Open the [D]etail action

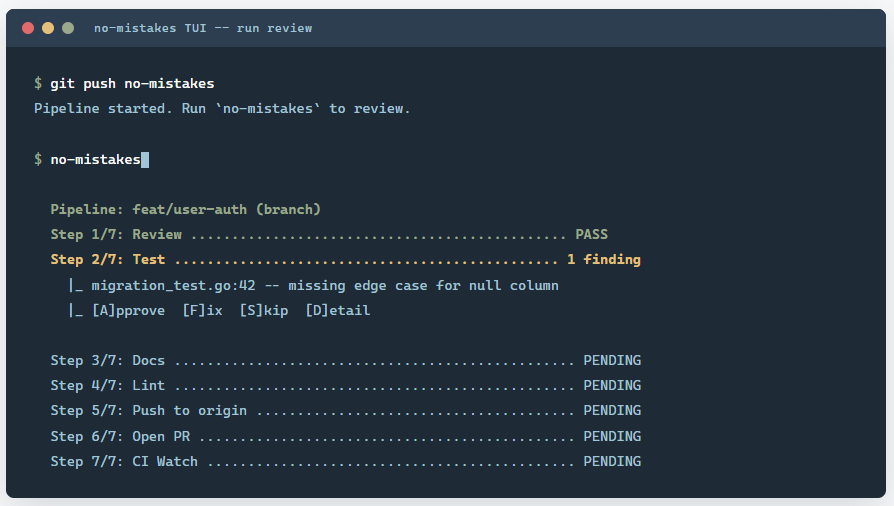pos(338,310)
